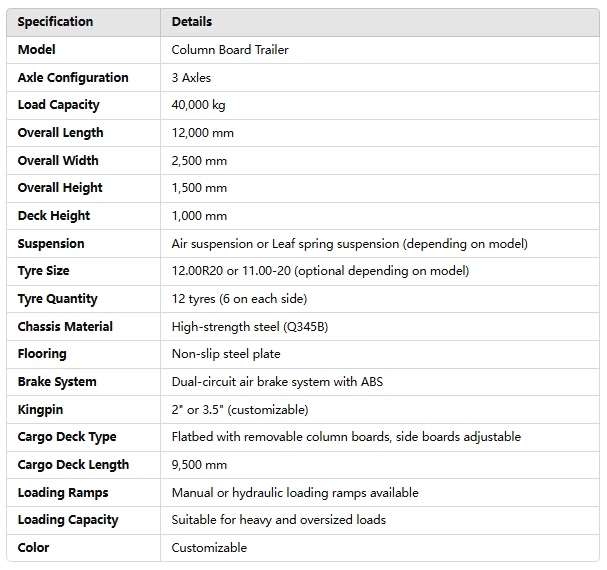Click the air or leaf spring suspension text
607x570 pixels.
click(349, 244)
